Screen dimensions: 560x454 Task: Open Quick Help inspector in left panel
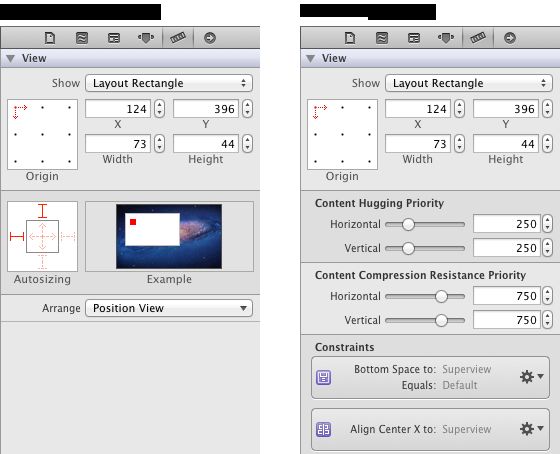(x=82, y=38)
